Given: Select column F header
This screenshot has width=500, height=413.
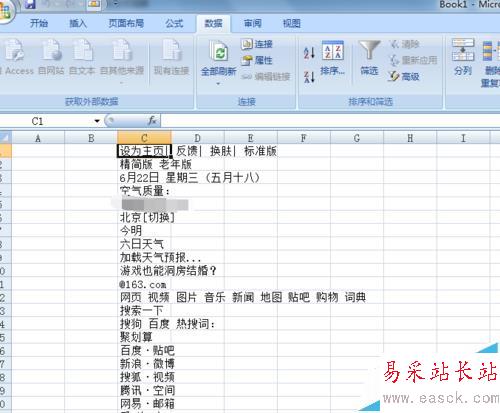Looking at the screenshot, I should pyautogui.click(x=304, y=138).
